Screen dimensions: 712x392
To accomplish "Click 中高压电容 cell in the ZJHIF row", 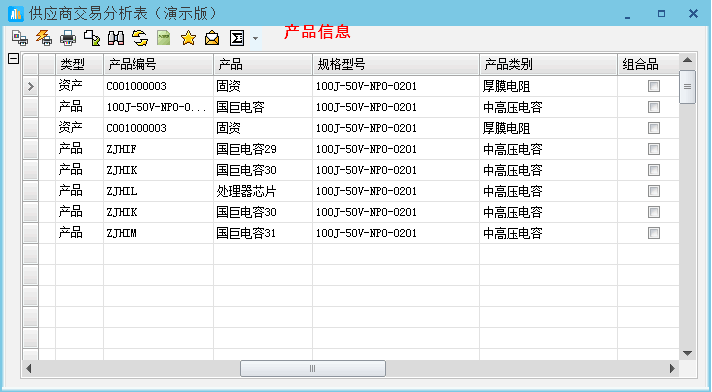I will pos(549,149).
